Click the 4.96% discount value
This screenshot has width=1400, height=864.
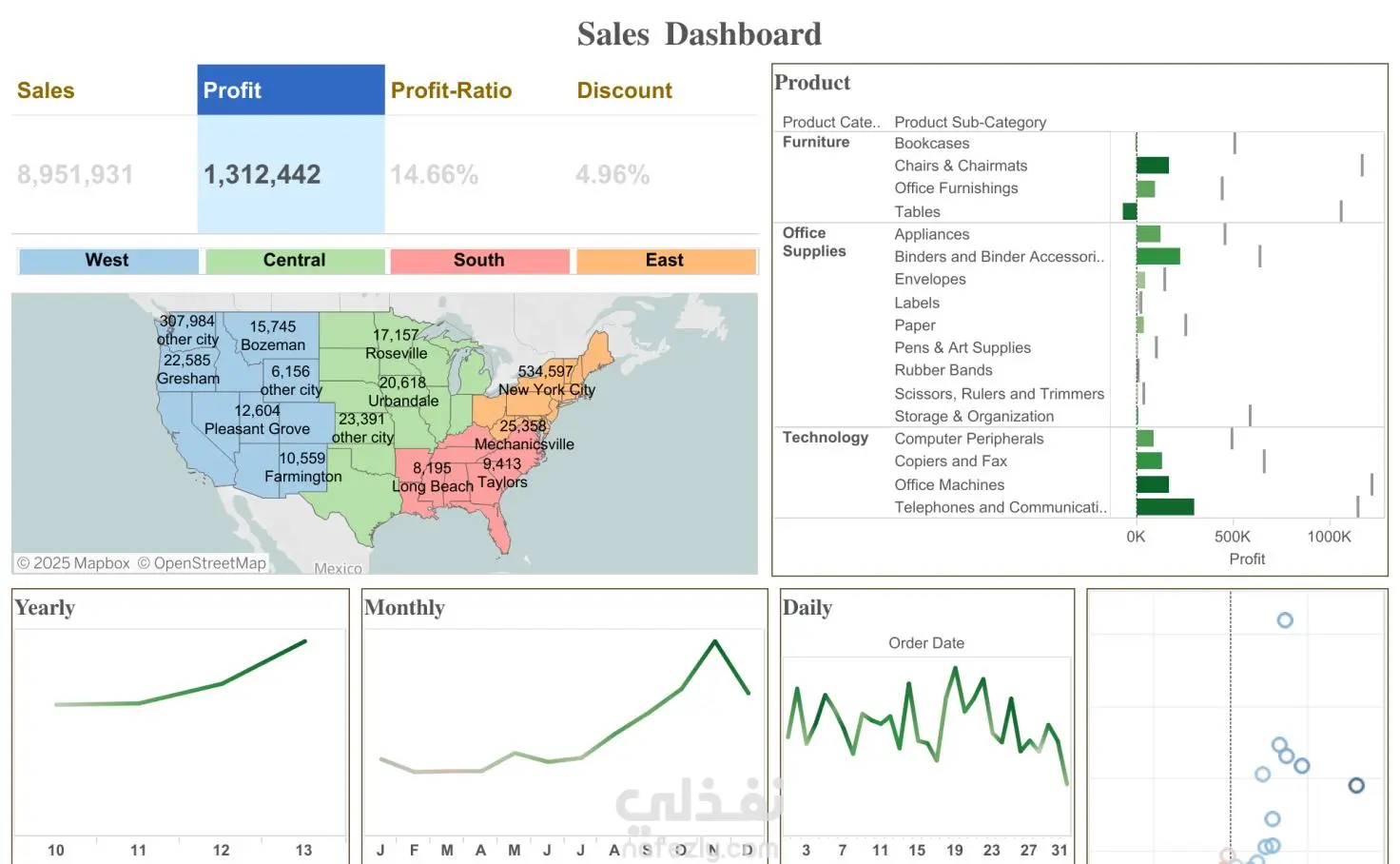click(612, 174)
